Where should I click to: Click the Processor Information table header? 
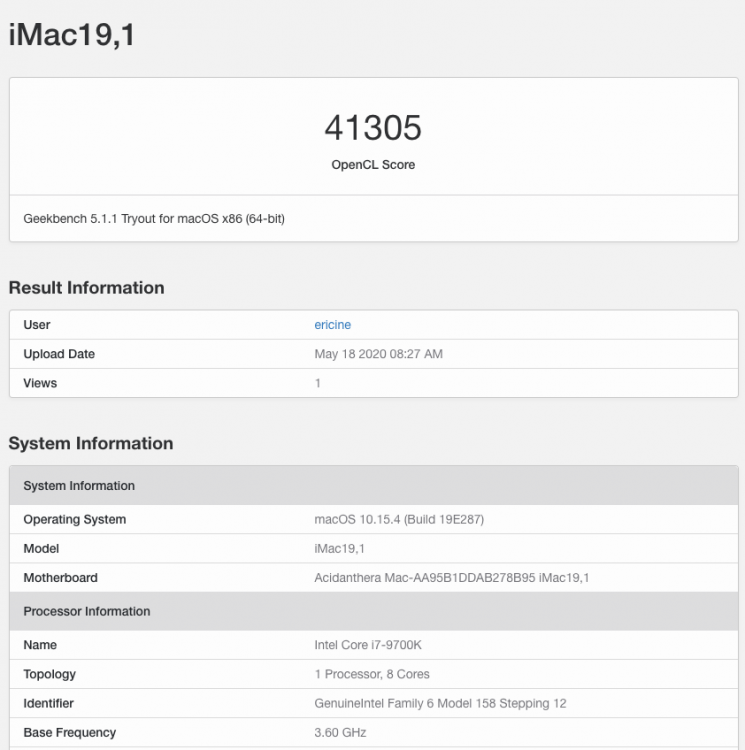coord(373,611)
